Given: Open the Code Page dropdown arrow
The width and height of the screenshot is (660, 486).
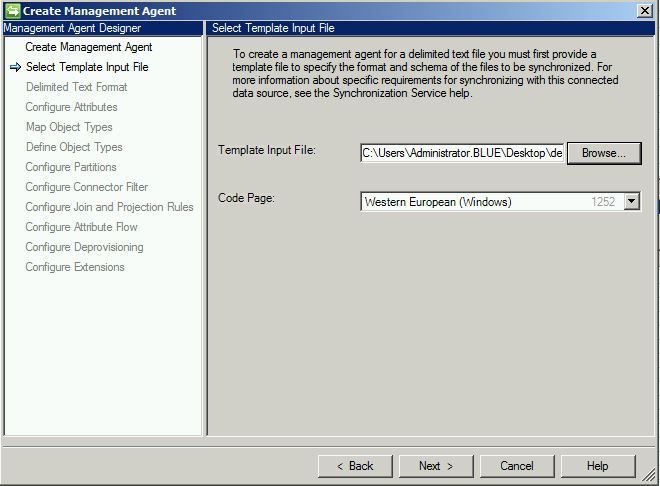Looking at the screenshot, I should click(631, 202).
